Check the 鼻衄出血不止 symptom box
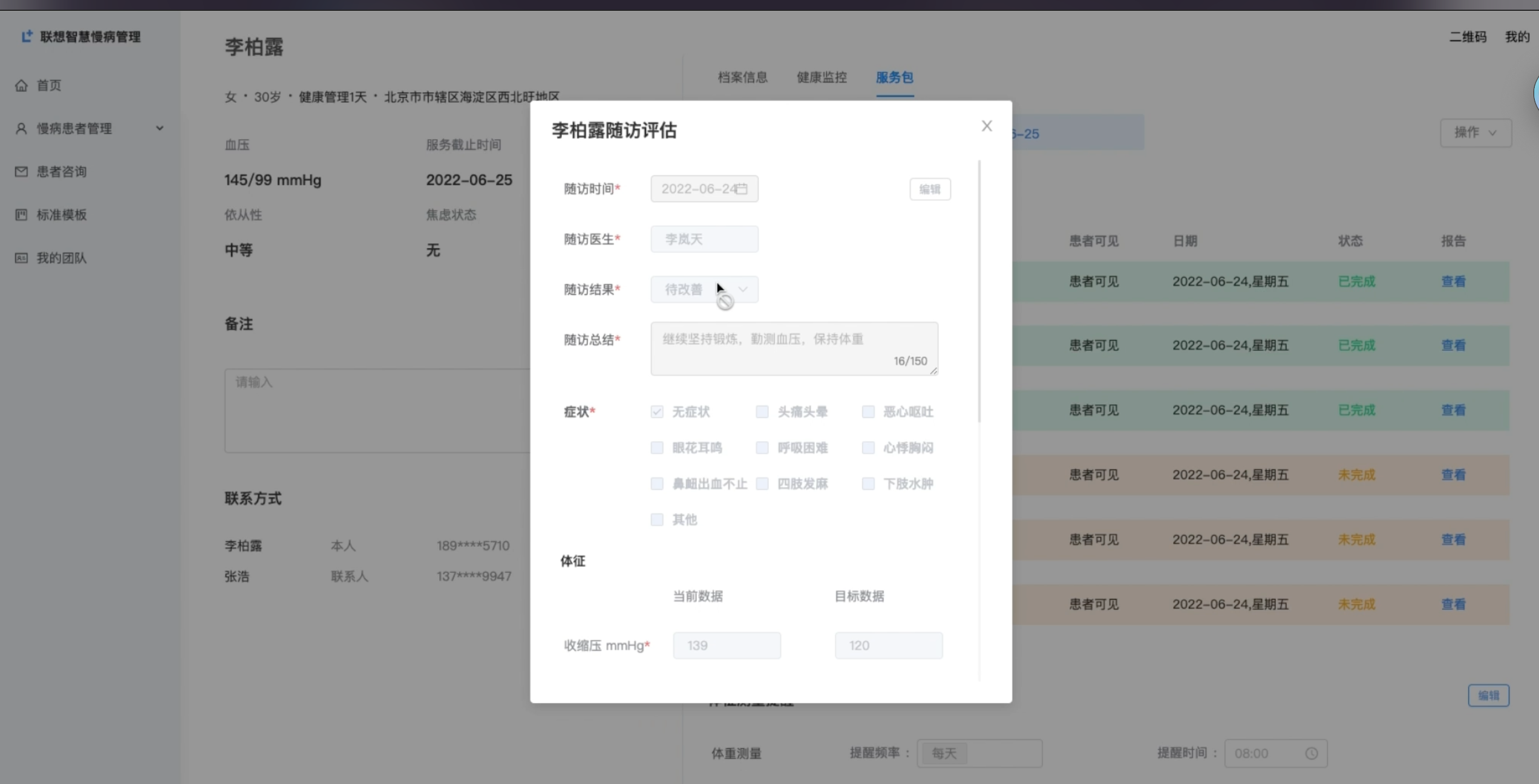This screenshot has height=784, width=1539. tap(657, 484)
